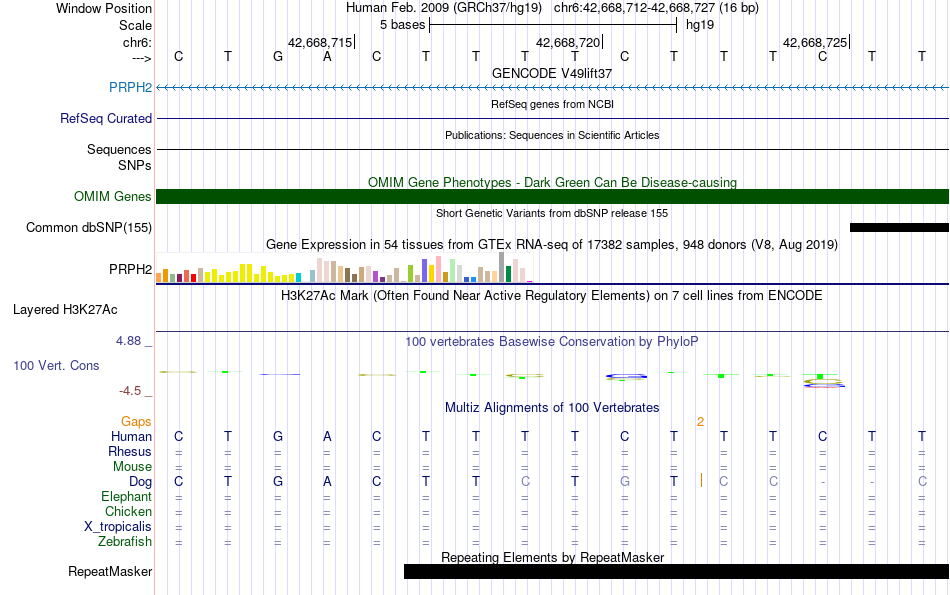
Task: Select the Layered H3K27Ac track label
Action: coord(65,310)
